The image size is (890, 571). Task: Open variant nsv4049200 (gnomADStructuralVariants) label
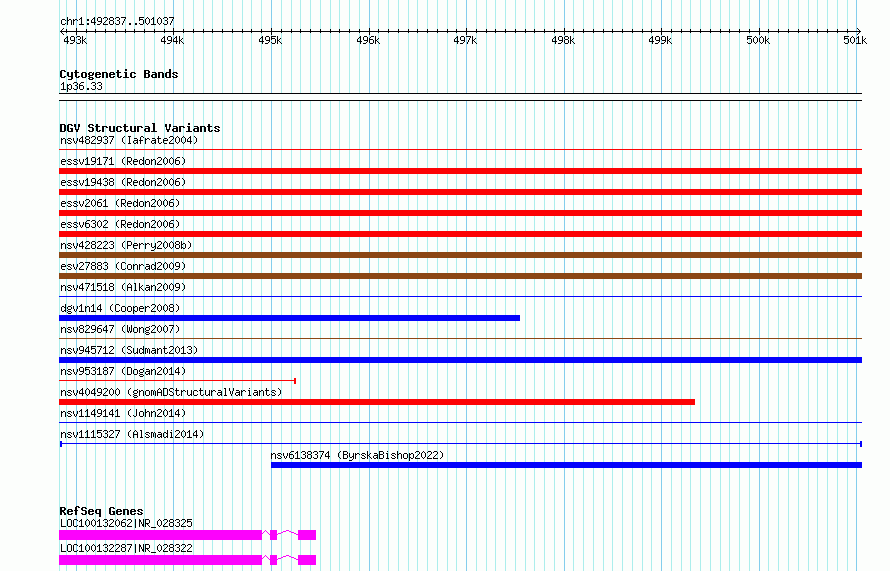tap(171, 392)
